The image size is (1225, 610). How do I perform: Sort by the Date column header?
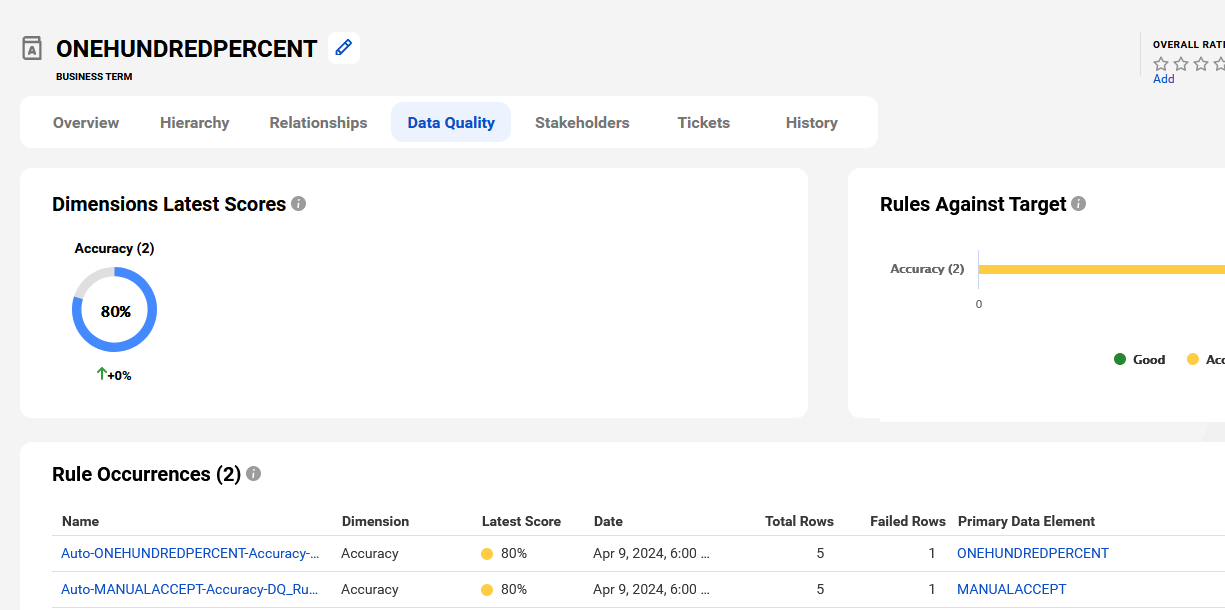[608, 521]
